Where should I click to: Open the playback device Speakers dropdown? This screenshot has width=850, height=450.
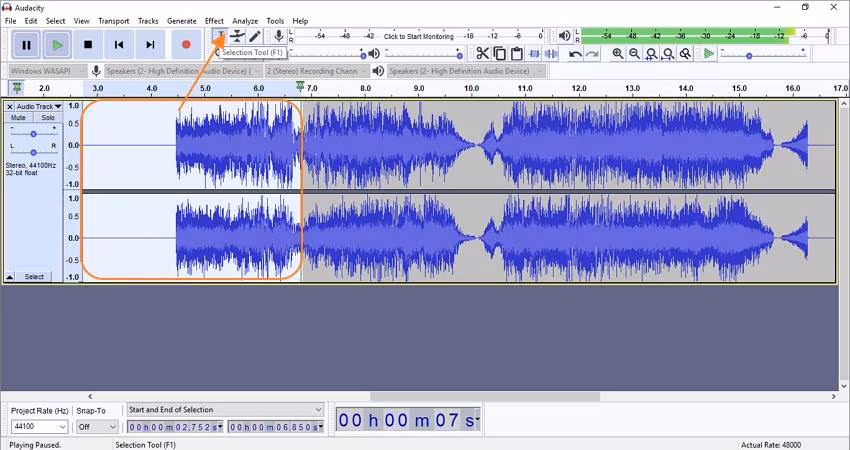(x=466, y=71)
